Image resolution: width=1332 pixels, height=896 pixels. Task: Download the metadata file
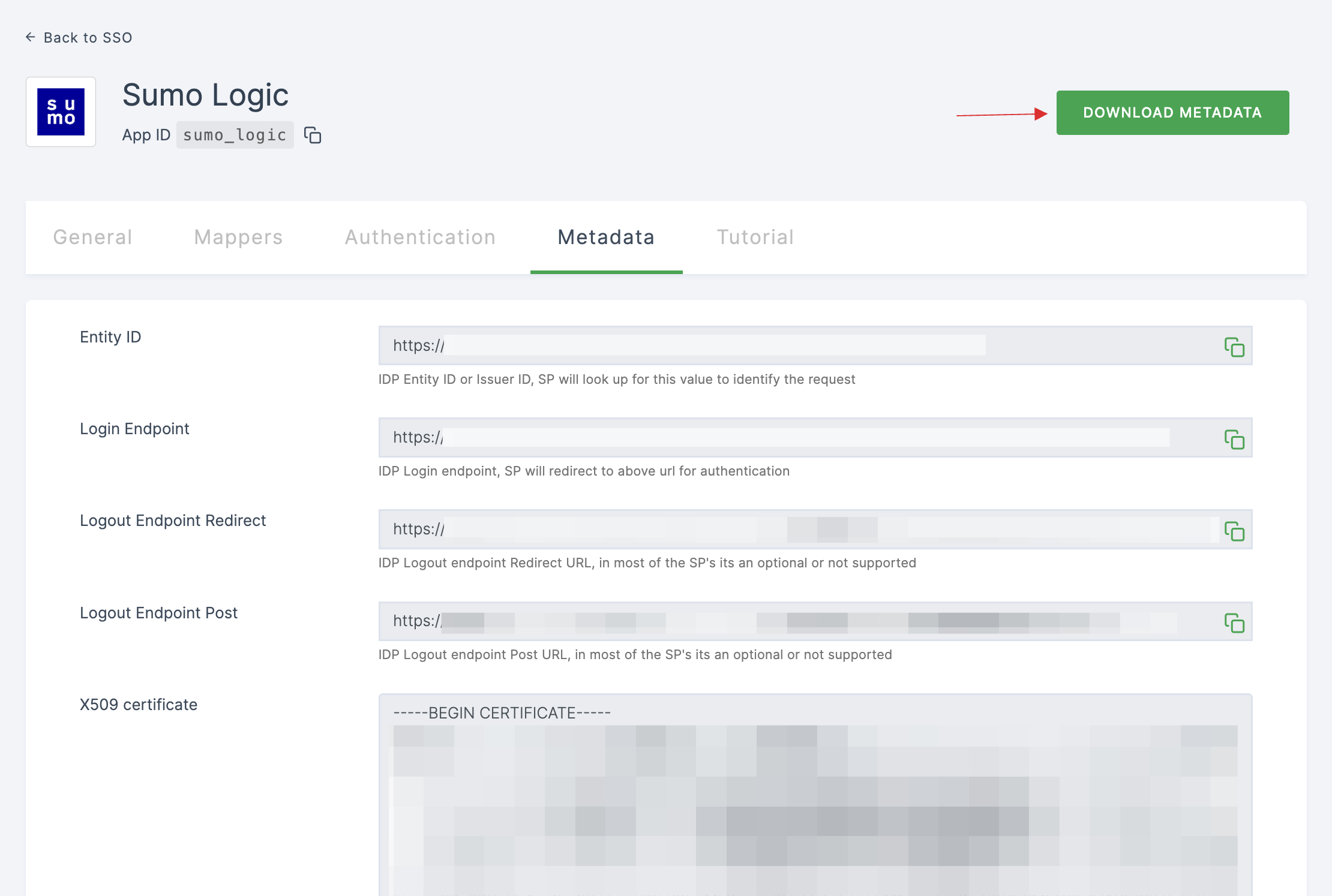click(x=1172, y=113)
